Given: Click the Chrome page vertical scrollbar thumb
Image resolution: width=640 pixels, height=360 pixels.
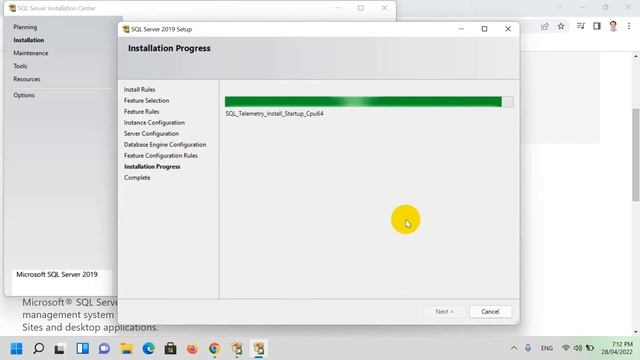Looking at the screenshot, I should click(636, 155).
